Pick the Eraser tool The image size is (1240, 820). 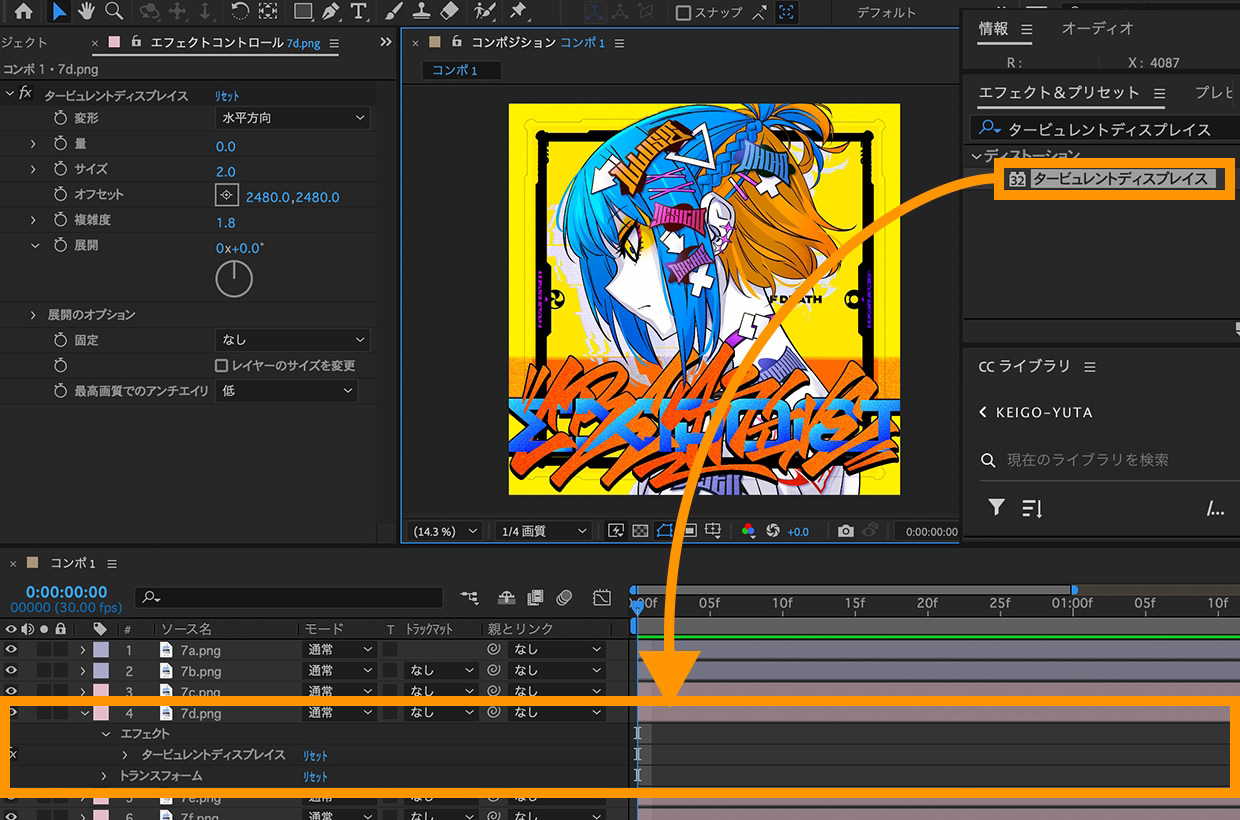[449, 12]
